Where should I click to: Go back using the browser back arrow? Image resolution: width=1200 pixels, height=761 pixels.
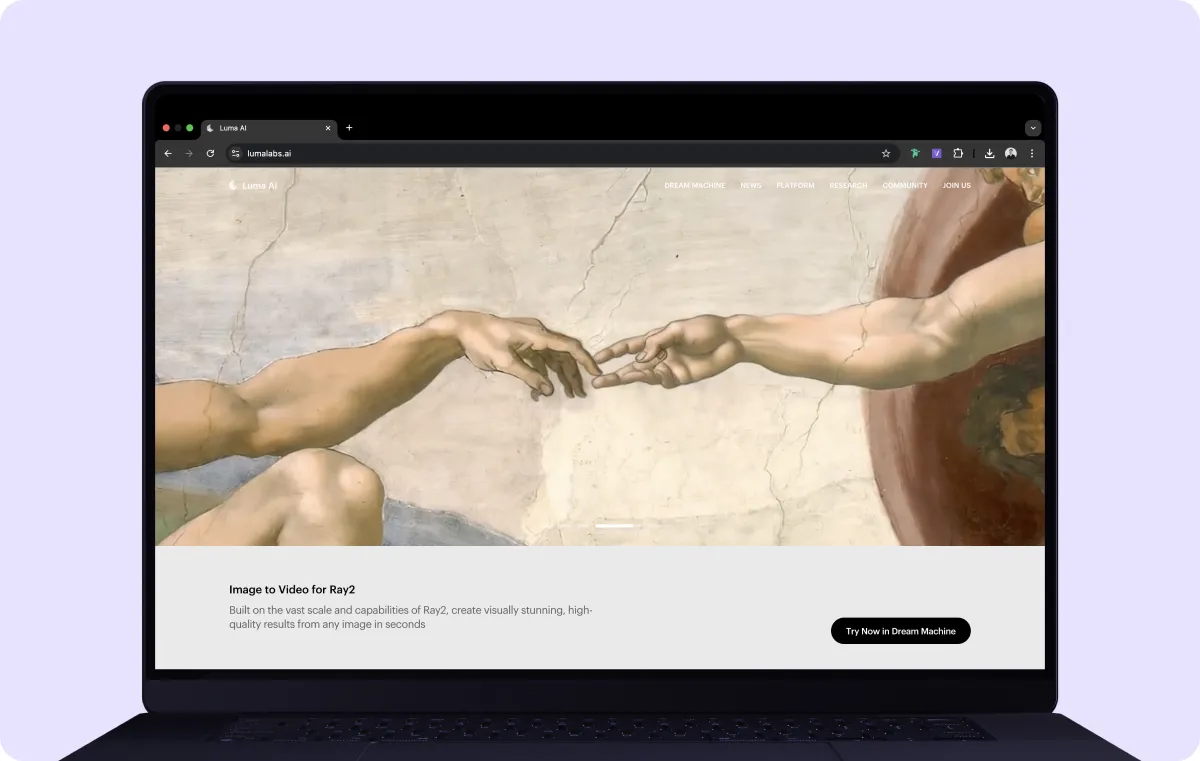point(168,153)
